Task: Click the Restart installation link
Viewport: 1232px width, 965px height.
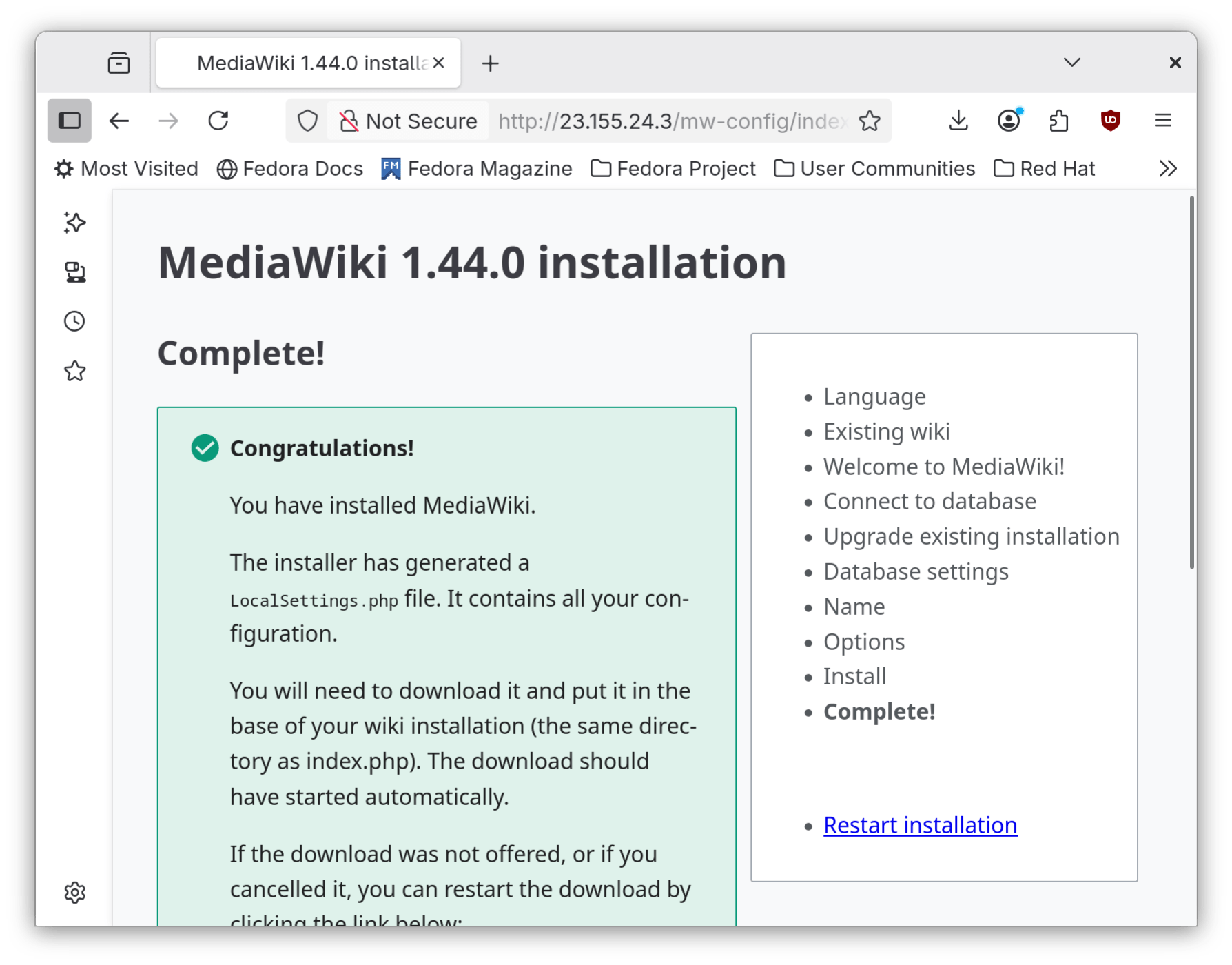Action: click(919, 825)
